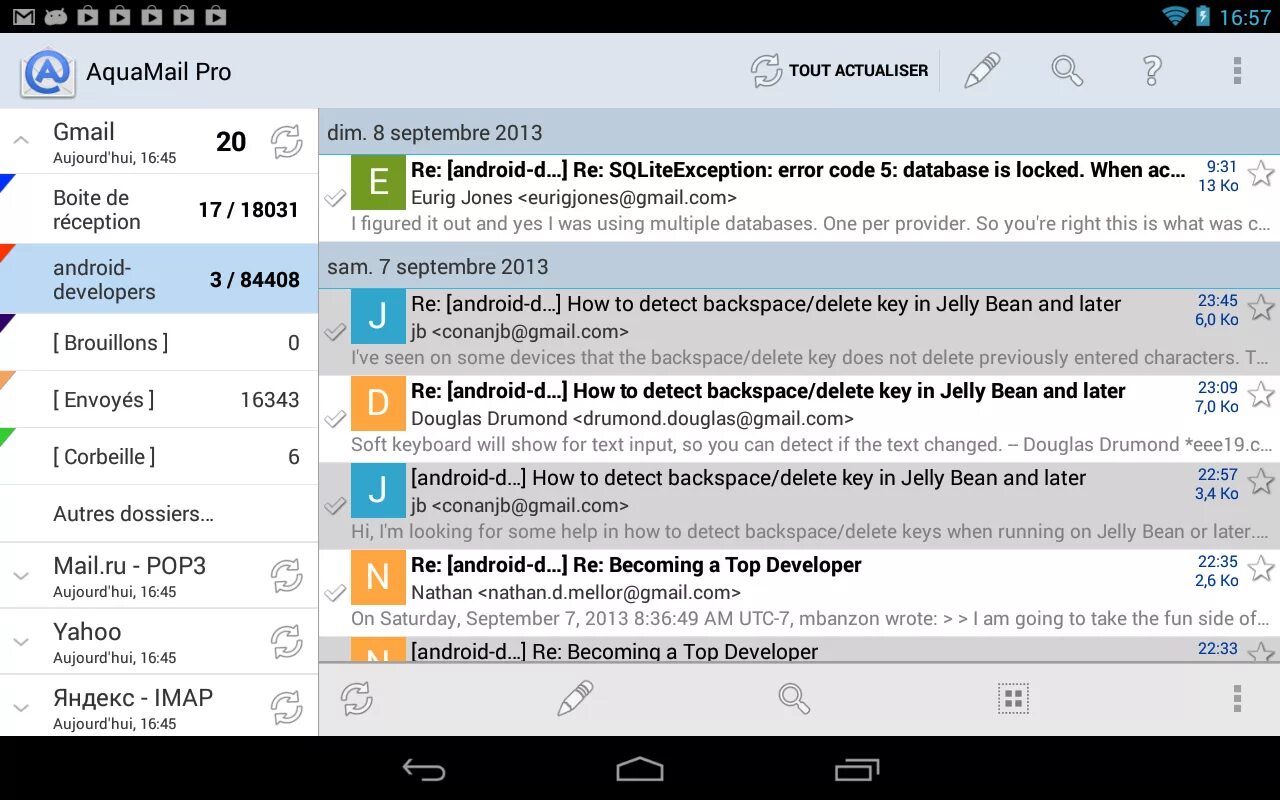Viewport: 1280px width, 800px height.
Task: Open the AquaMail Pro app logo
Action: 47,72
